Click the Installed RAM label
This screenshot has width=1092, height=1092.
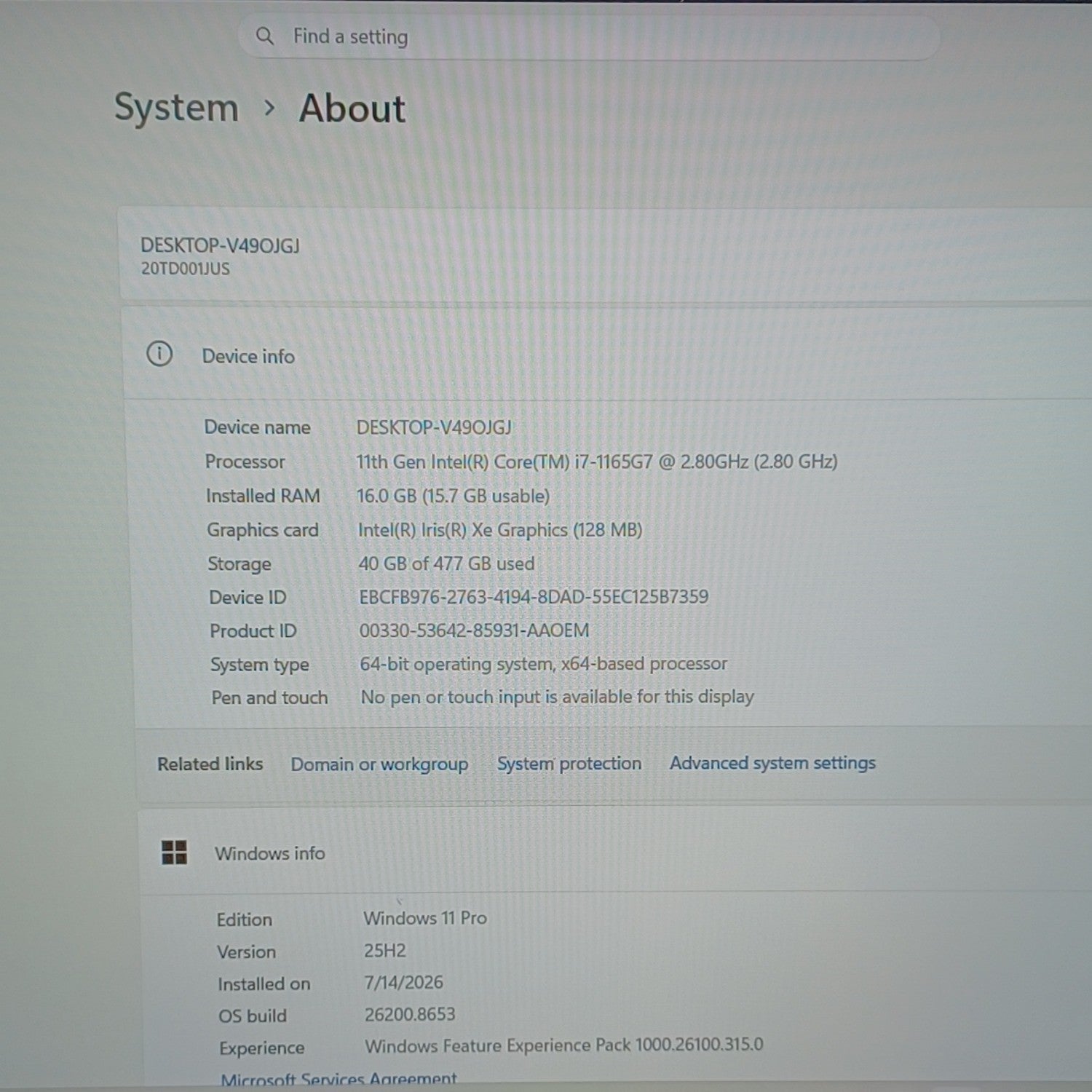tap(263, 496)
